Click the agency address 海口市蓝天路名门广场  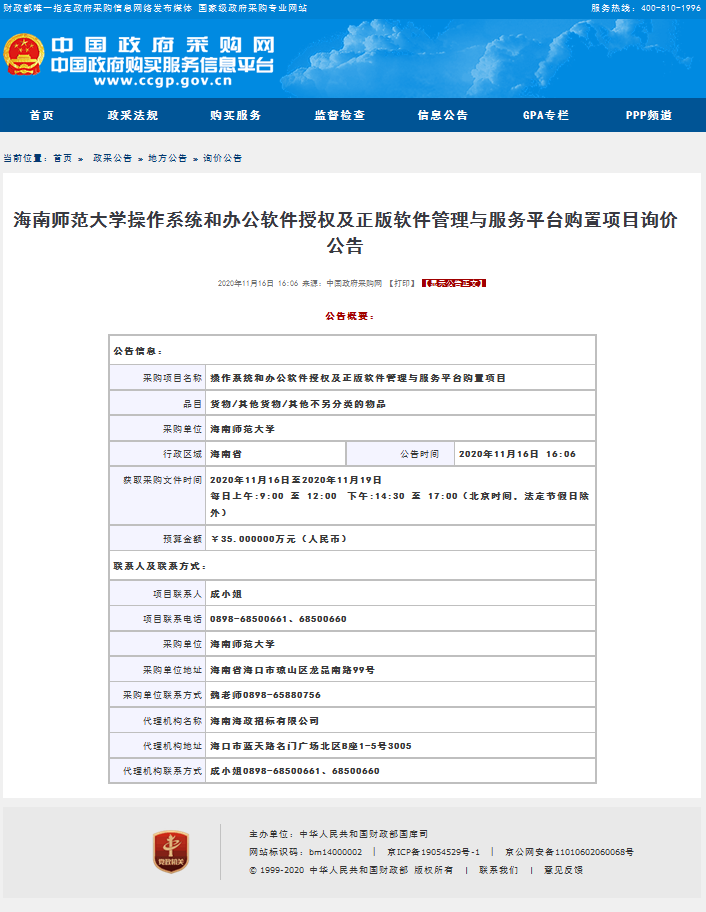[311, 746]
